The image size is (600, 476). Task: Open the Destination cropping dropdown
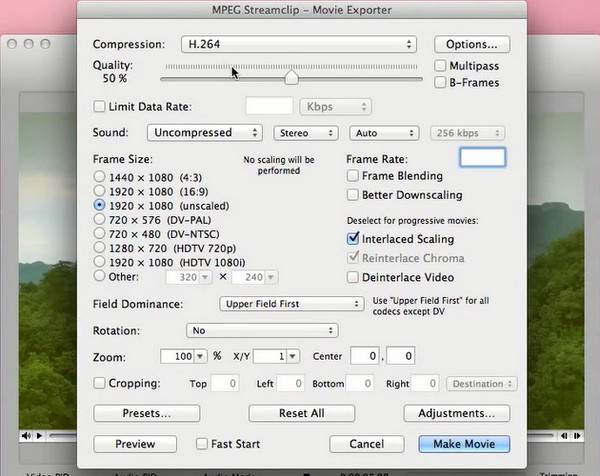pyautogui.click(x=482, y=384)
